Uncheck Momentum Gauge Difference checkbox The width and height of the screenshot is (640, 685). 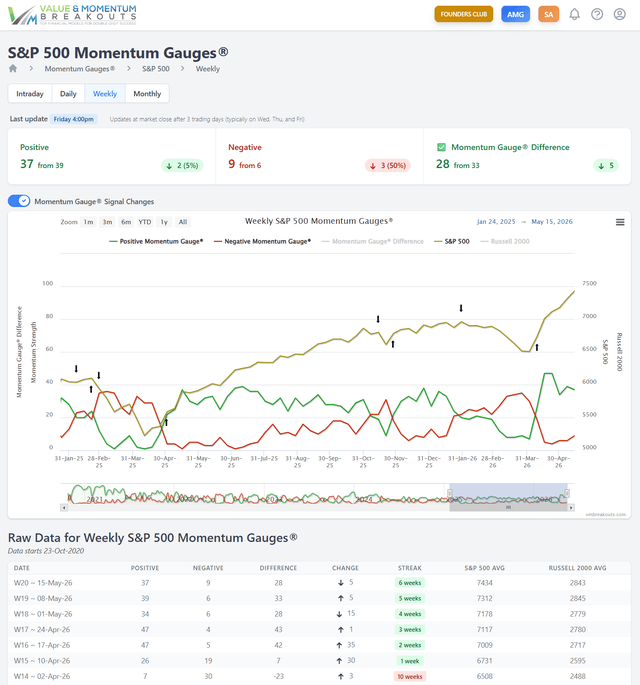[441, 147]
